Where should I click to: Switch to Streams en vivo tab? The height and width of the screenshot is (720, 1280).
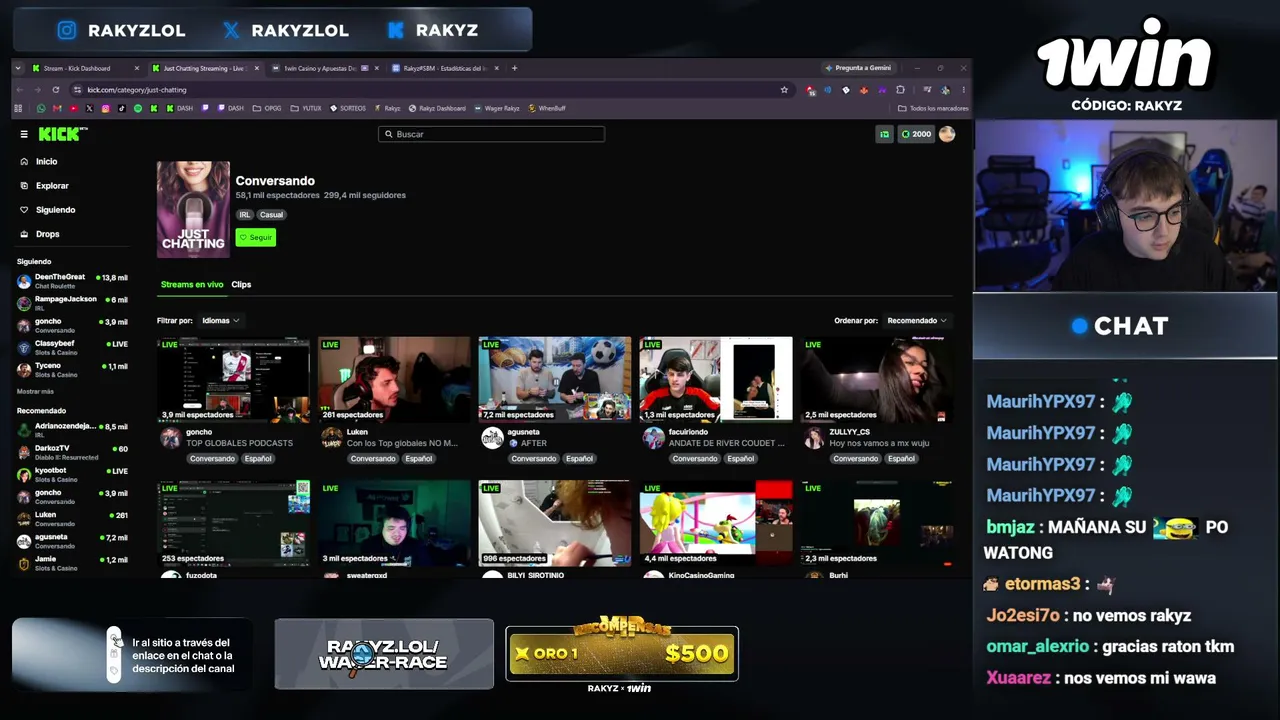pos(192,285)
